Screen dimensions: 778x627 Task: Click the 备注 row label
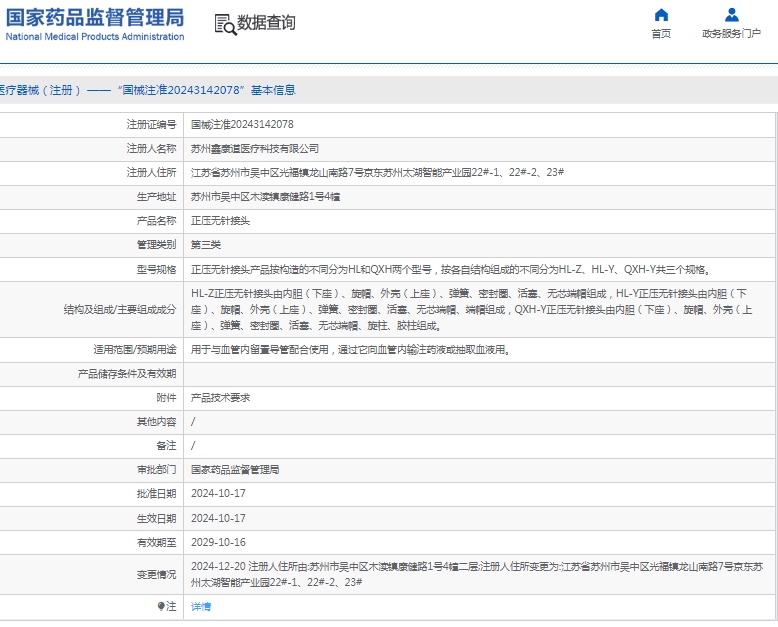[166, 445]
